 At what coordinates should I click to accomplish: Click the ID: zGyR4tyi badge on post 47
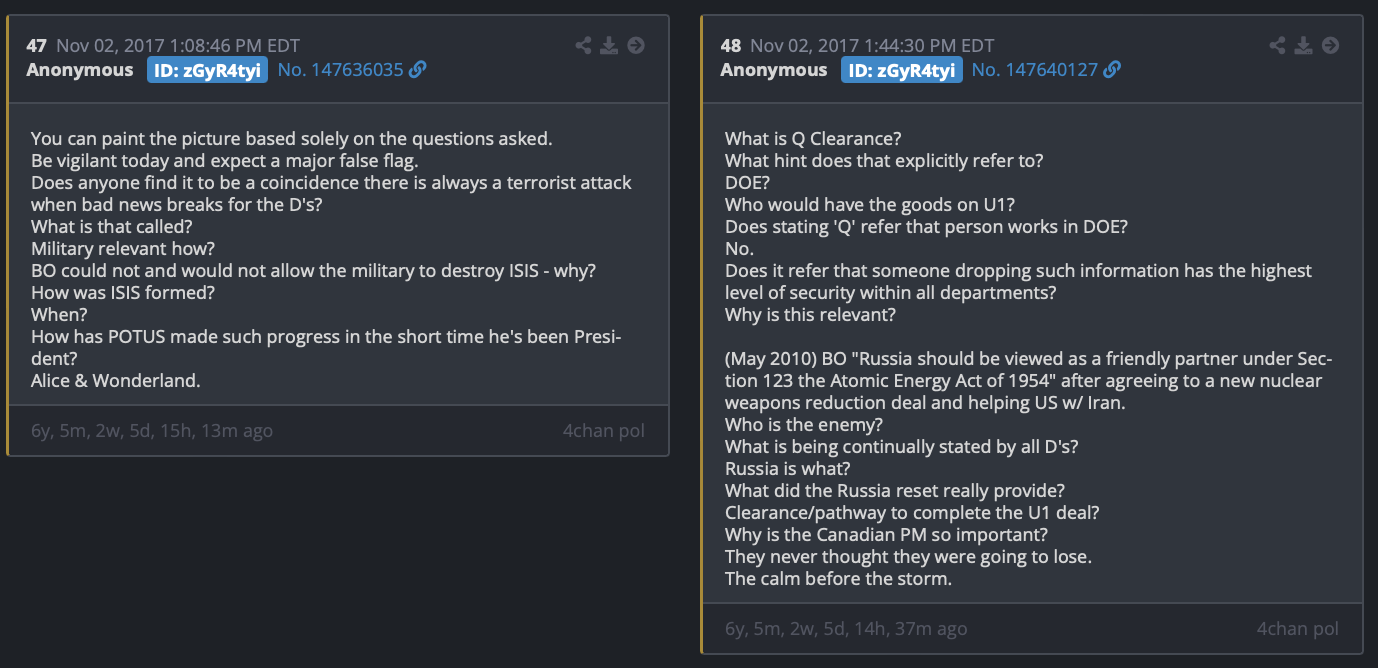207,70
